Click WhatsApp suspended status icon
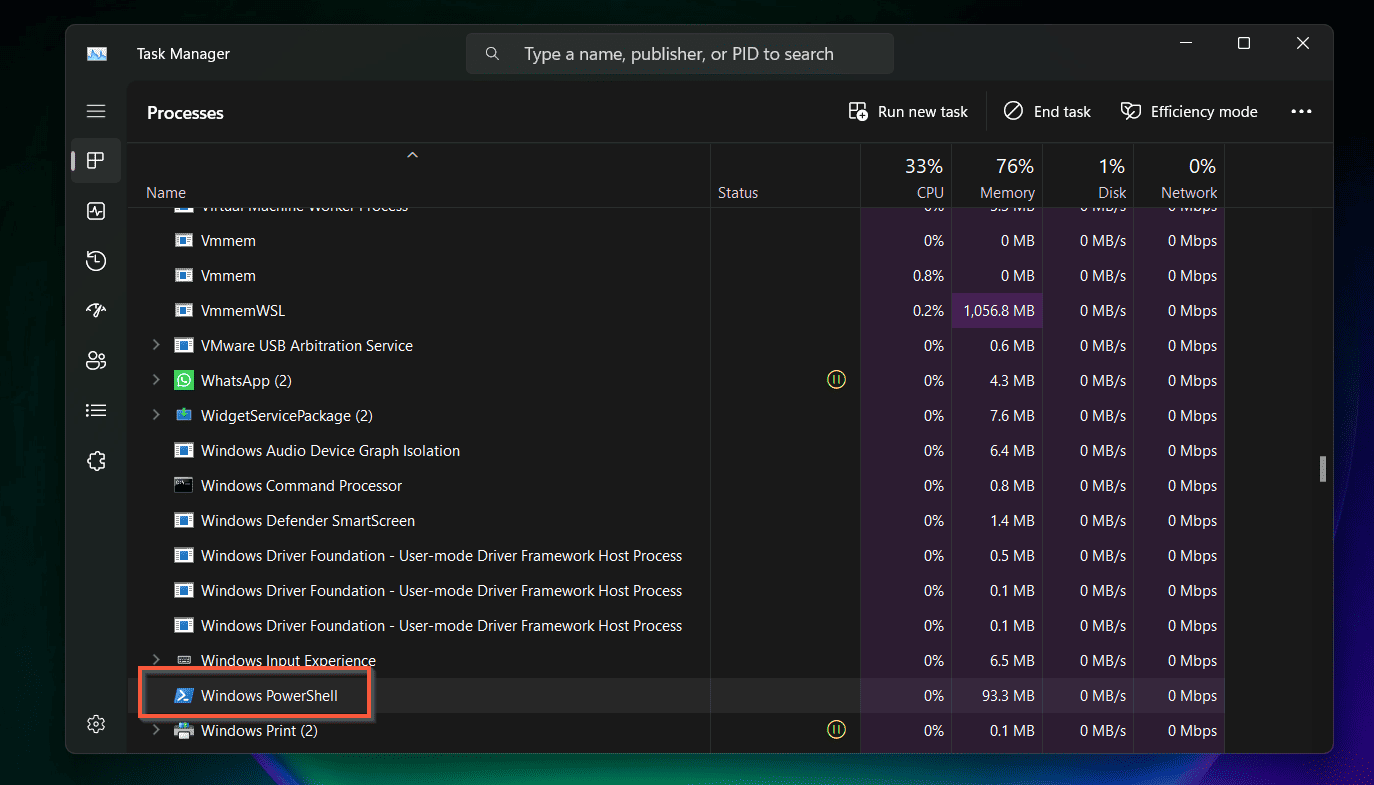1374x785 pixels. (x=836, y=380)
